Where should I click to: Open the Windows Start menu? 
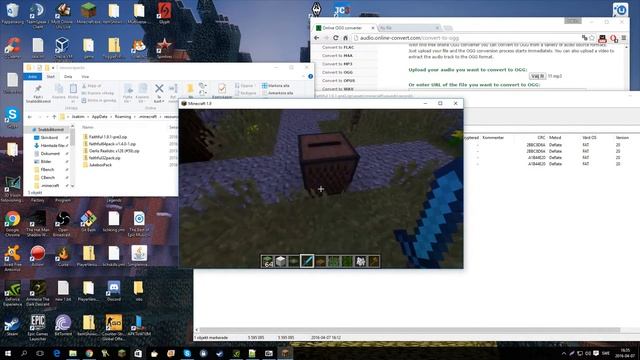(x=8, y=353)
